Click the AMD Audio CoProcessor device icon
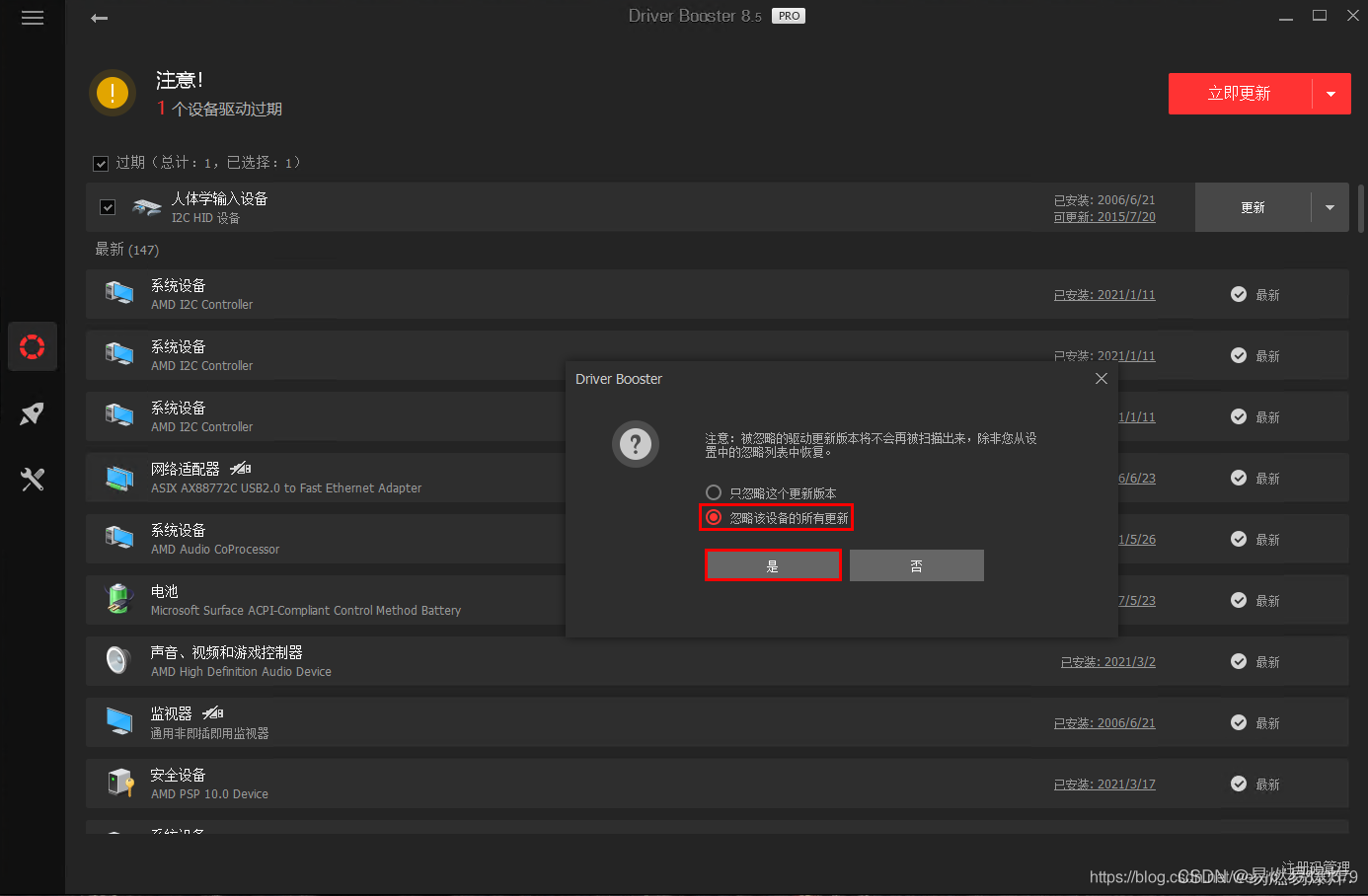 point(119,538)
